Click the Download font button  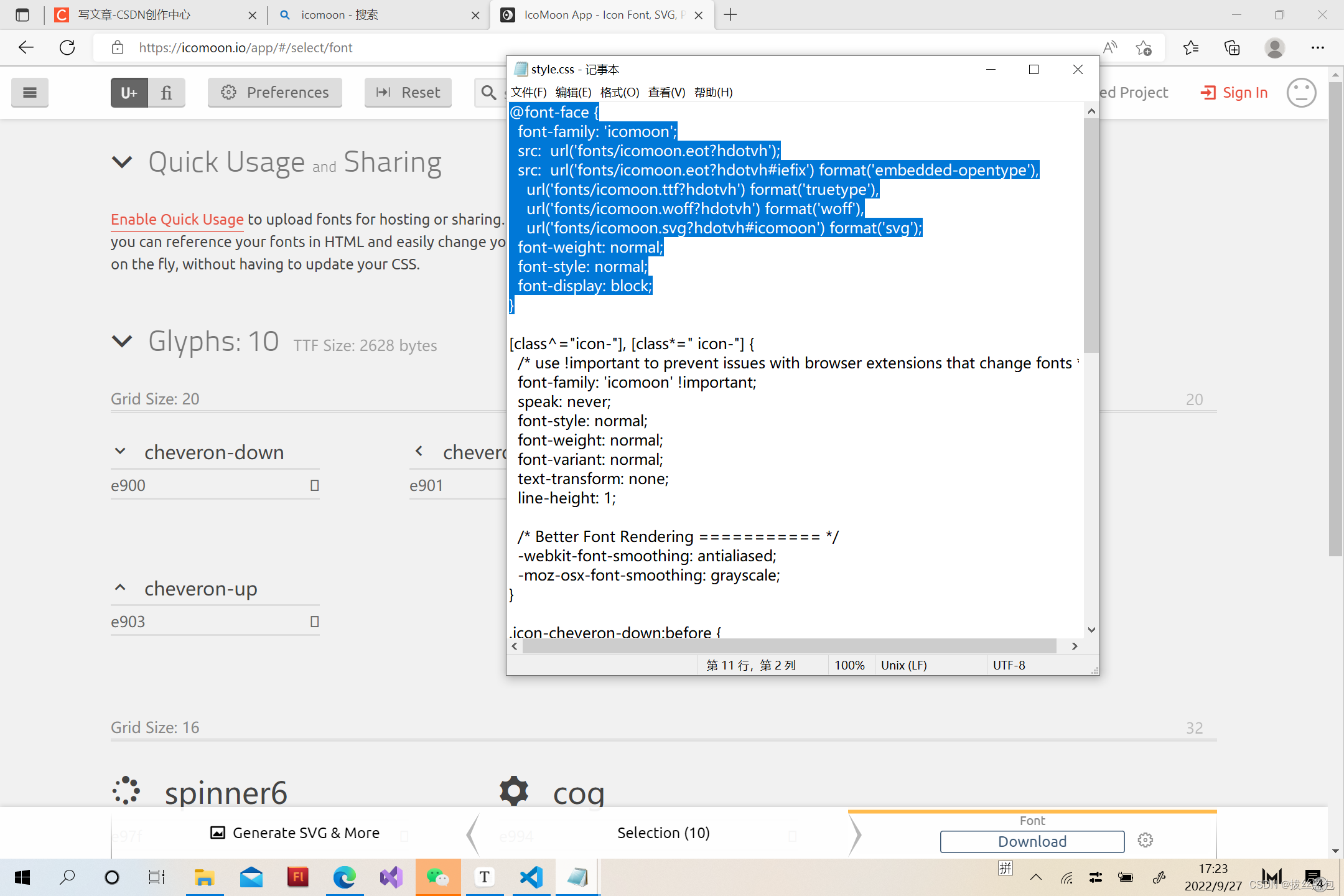(x=1032, y=841)
